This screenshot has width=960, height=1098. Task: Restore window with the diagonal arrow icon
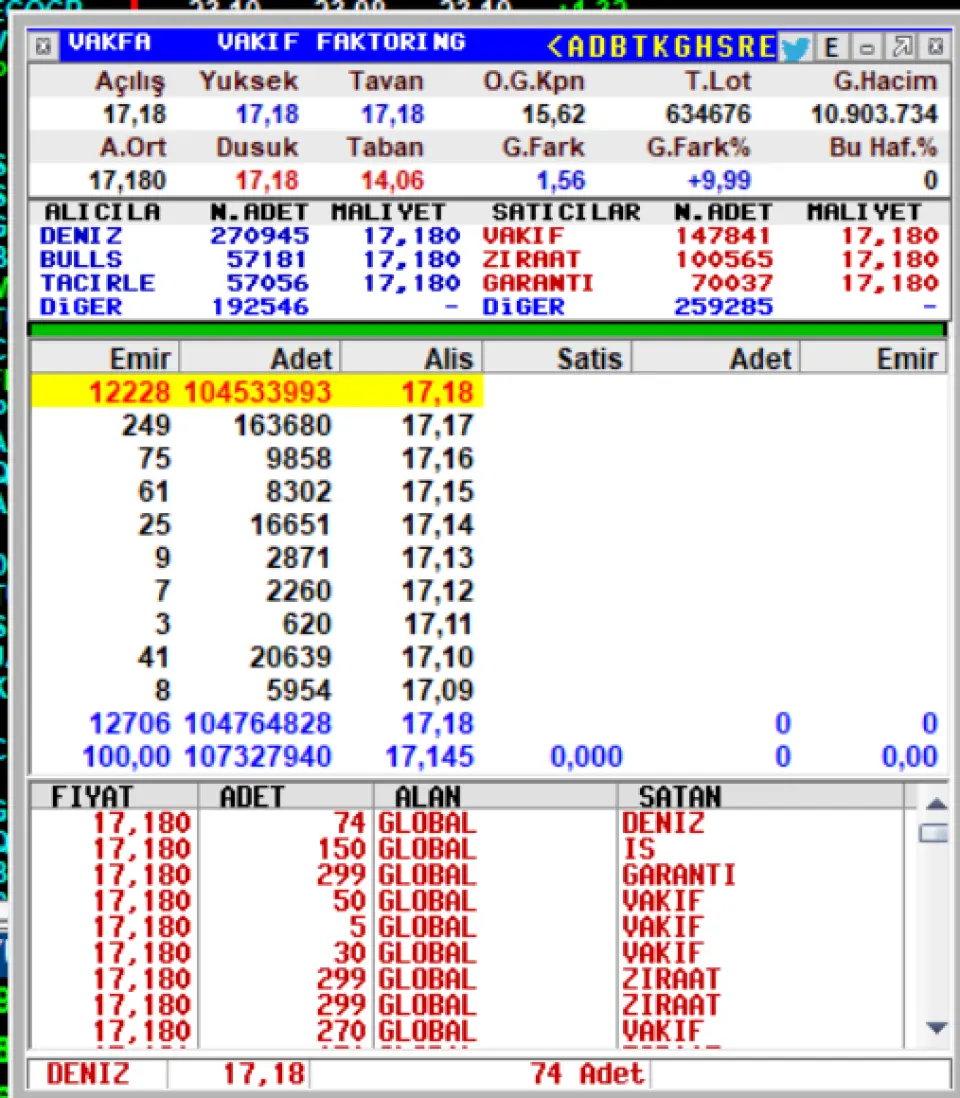[901, 47]
